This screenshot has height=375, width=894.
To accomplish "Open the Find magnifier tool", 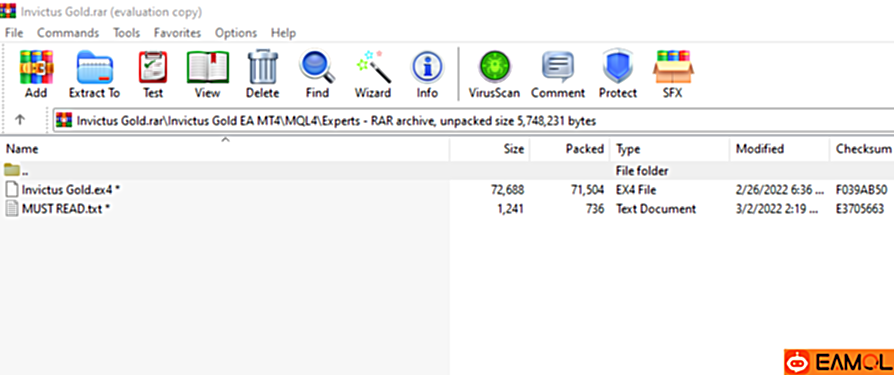I will click(x=317, y=67).
